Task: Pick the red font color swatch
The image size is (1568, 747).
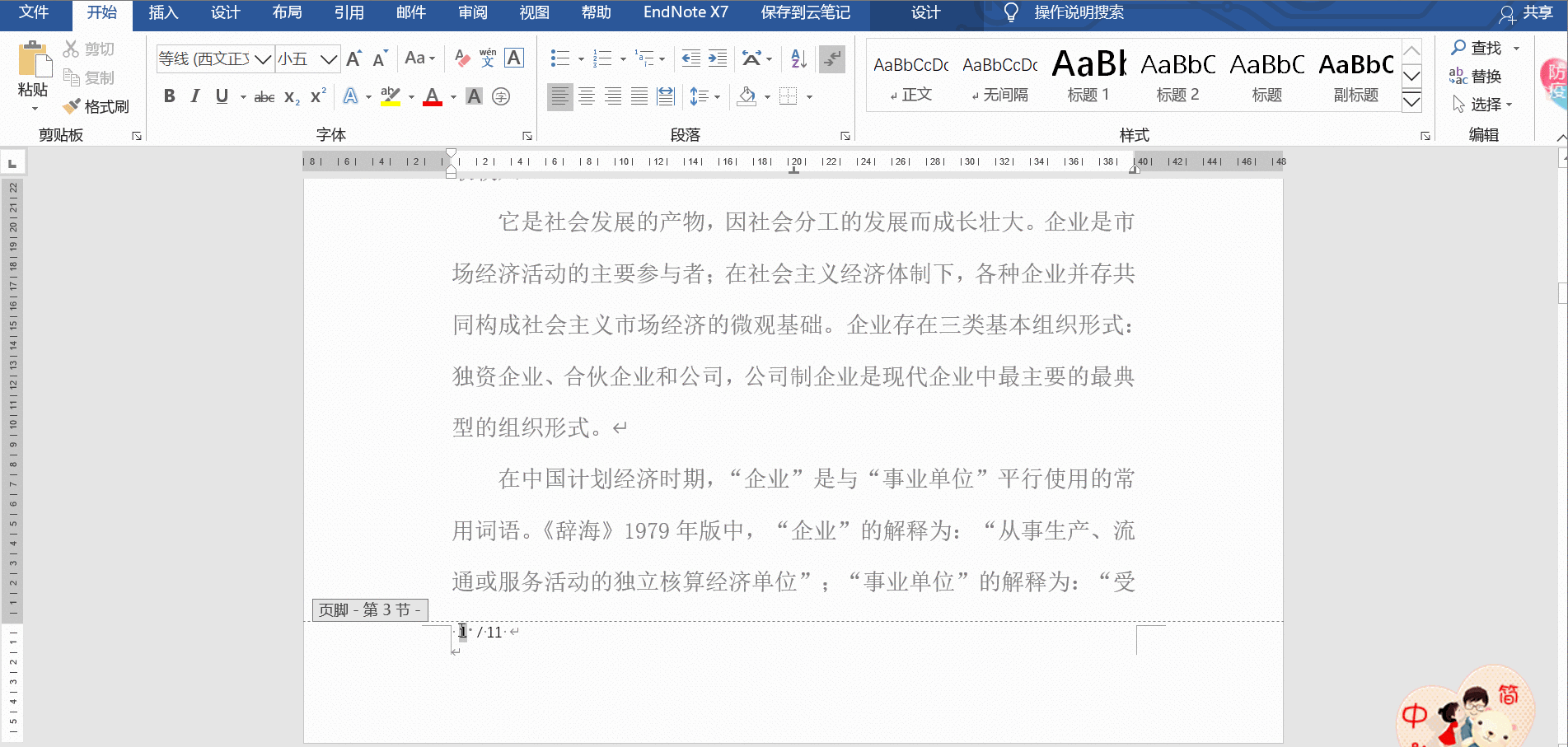Action: [x=433, y=96]
